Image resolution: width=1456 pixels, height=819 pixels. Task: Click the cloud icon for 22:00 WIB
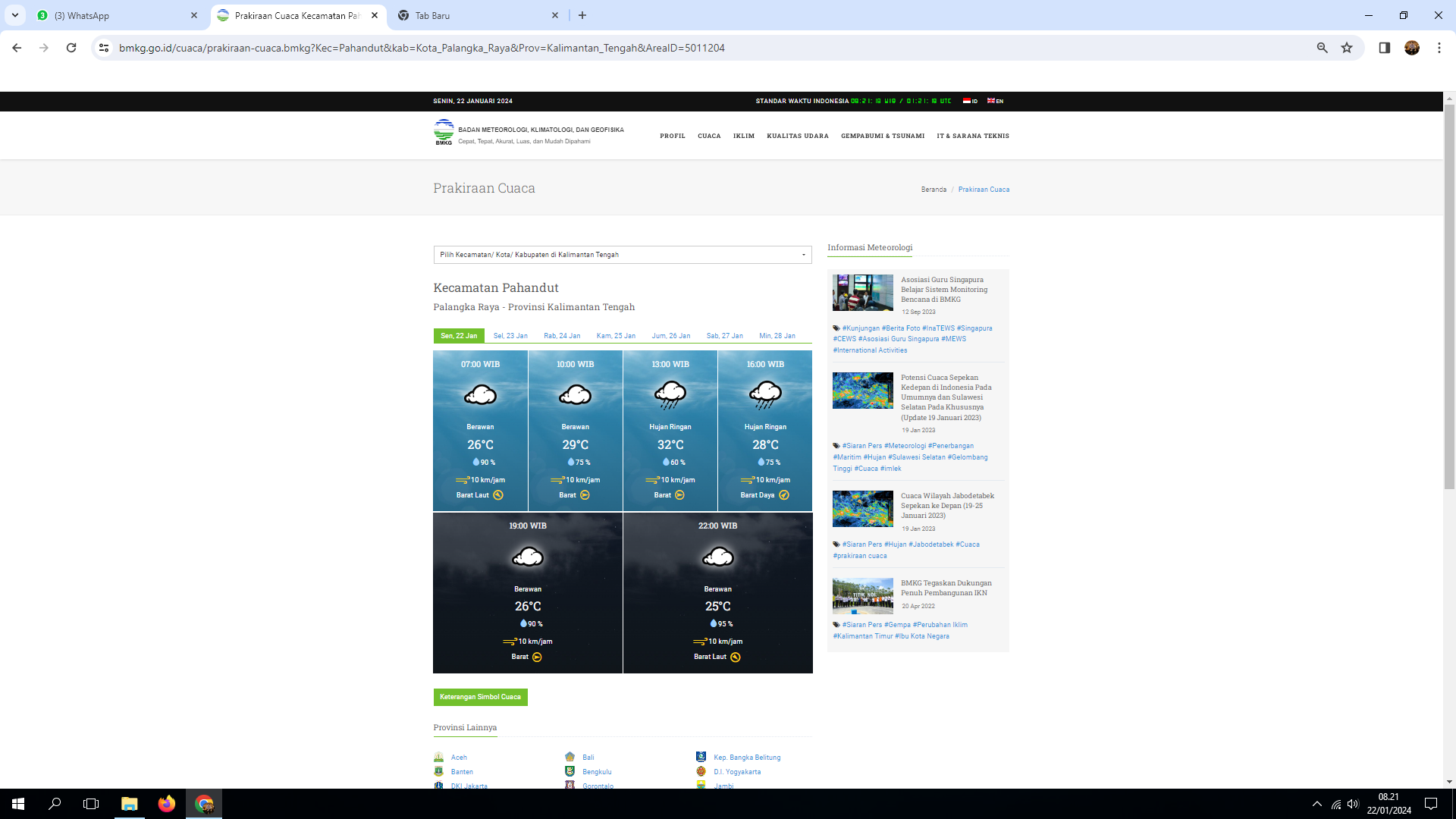[x=717, y=557]
